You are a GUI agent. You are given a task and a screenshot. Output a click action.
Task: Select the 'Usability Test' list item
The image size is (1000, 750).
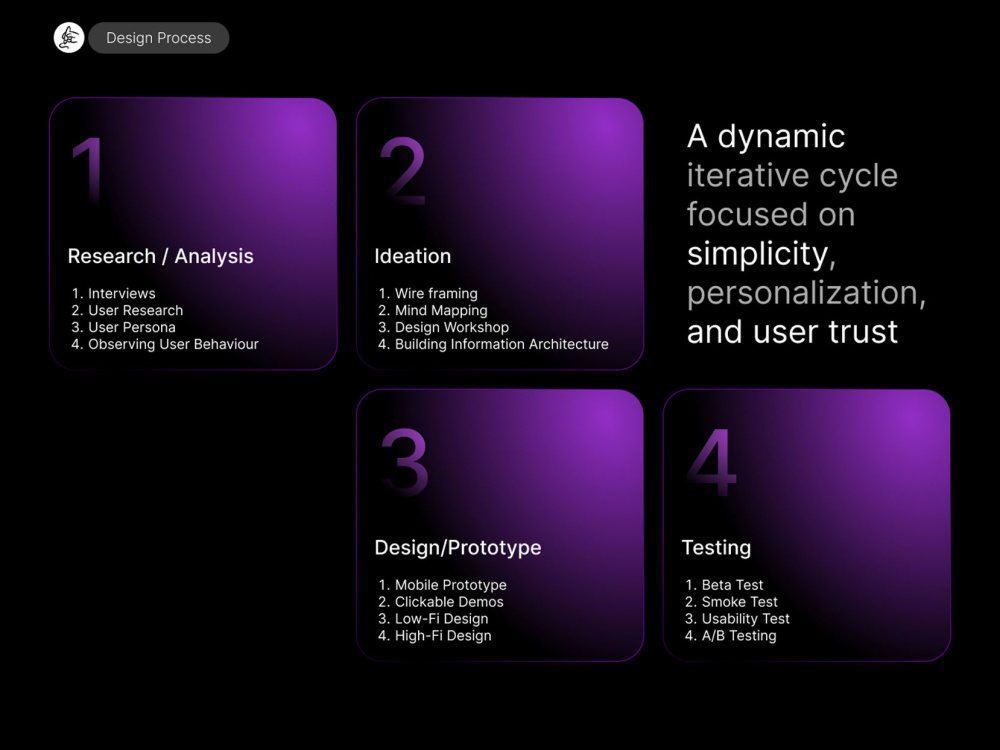pos(737,619)
